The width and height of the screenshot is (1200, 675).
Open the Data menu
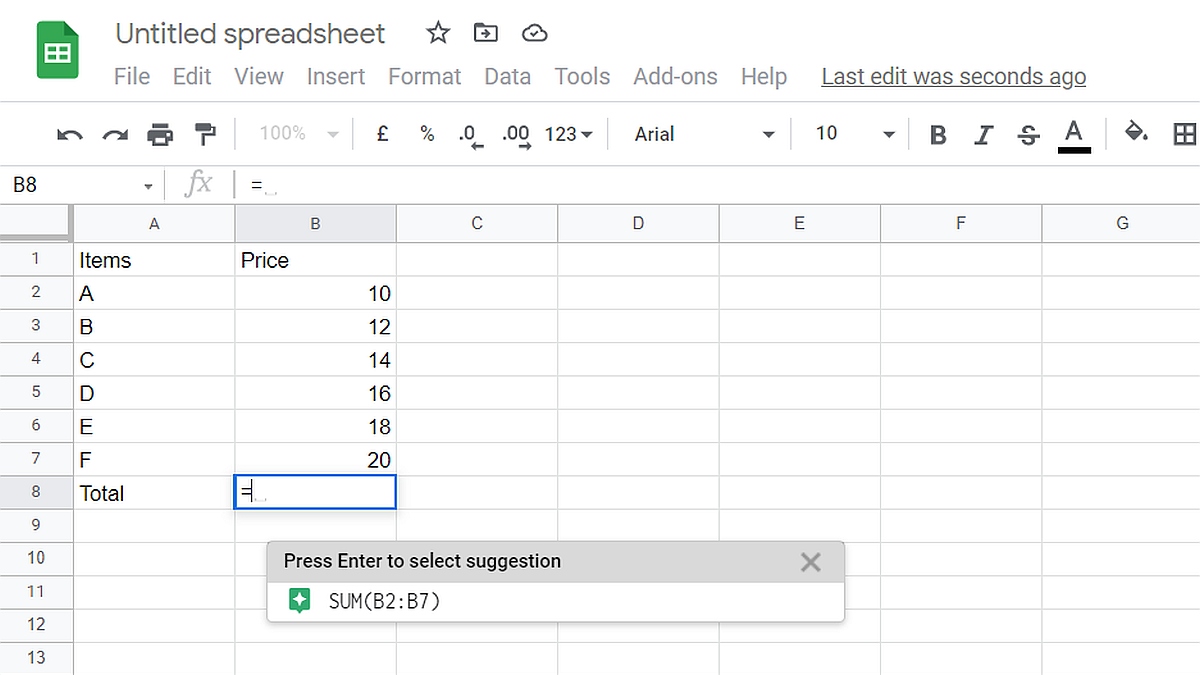(x=507, y=76)
